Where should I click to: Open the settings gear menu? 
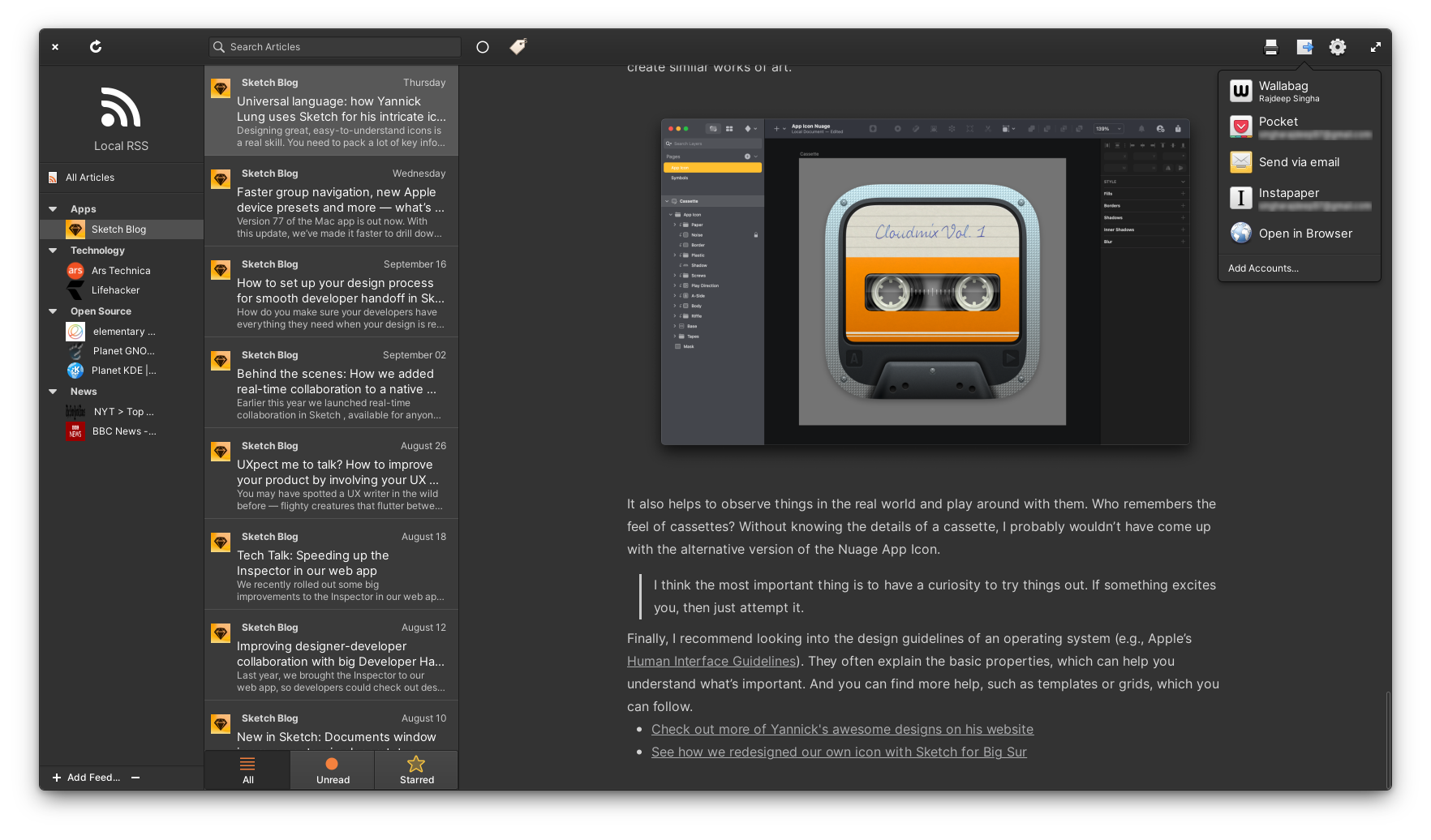(1338, 47)
